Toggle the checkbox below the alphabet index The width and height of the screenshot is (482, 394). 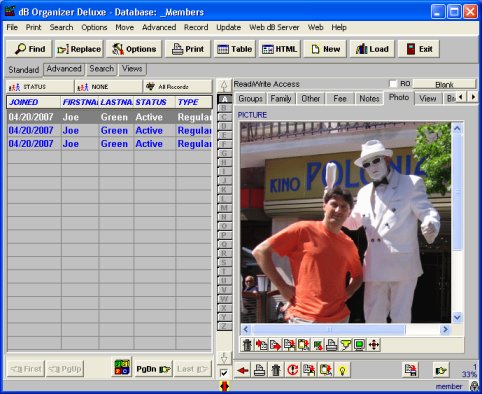click(224, 373)
